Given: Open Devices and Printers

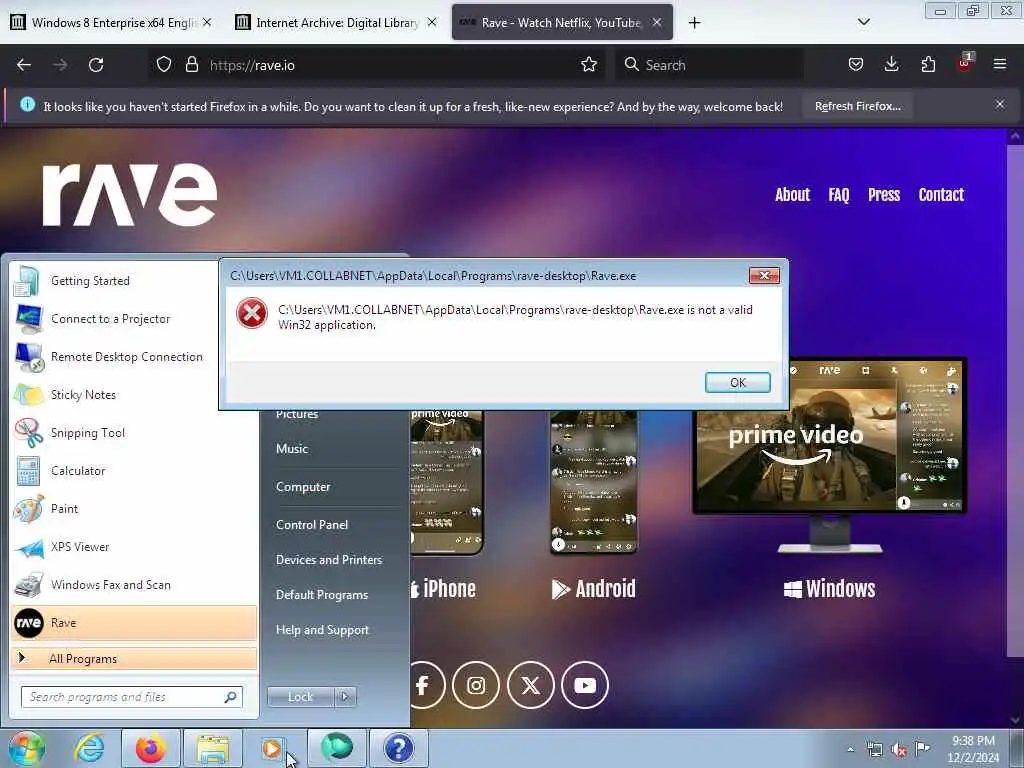Looking at the screenshot, I should (328, 560).
